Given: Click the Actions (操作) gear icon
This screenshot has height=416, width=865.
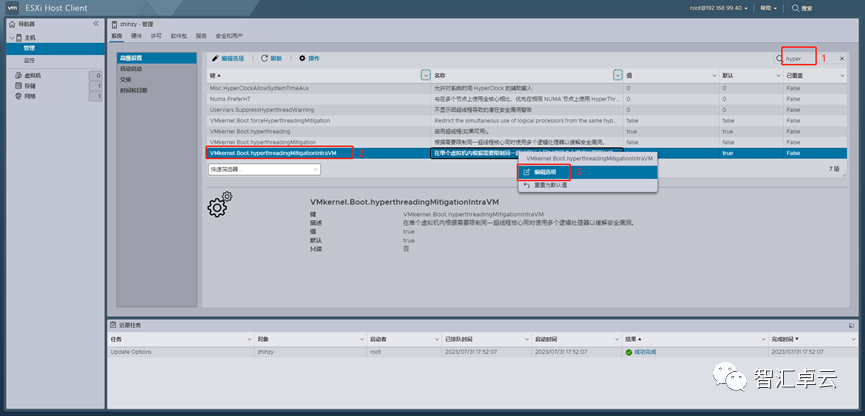Looking at the screenshot, I should (302, 58).
